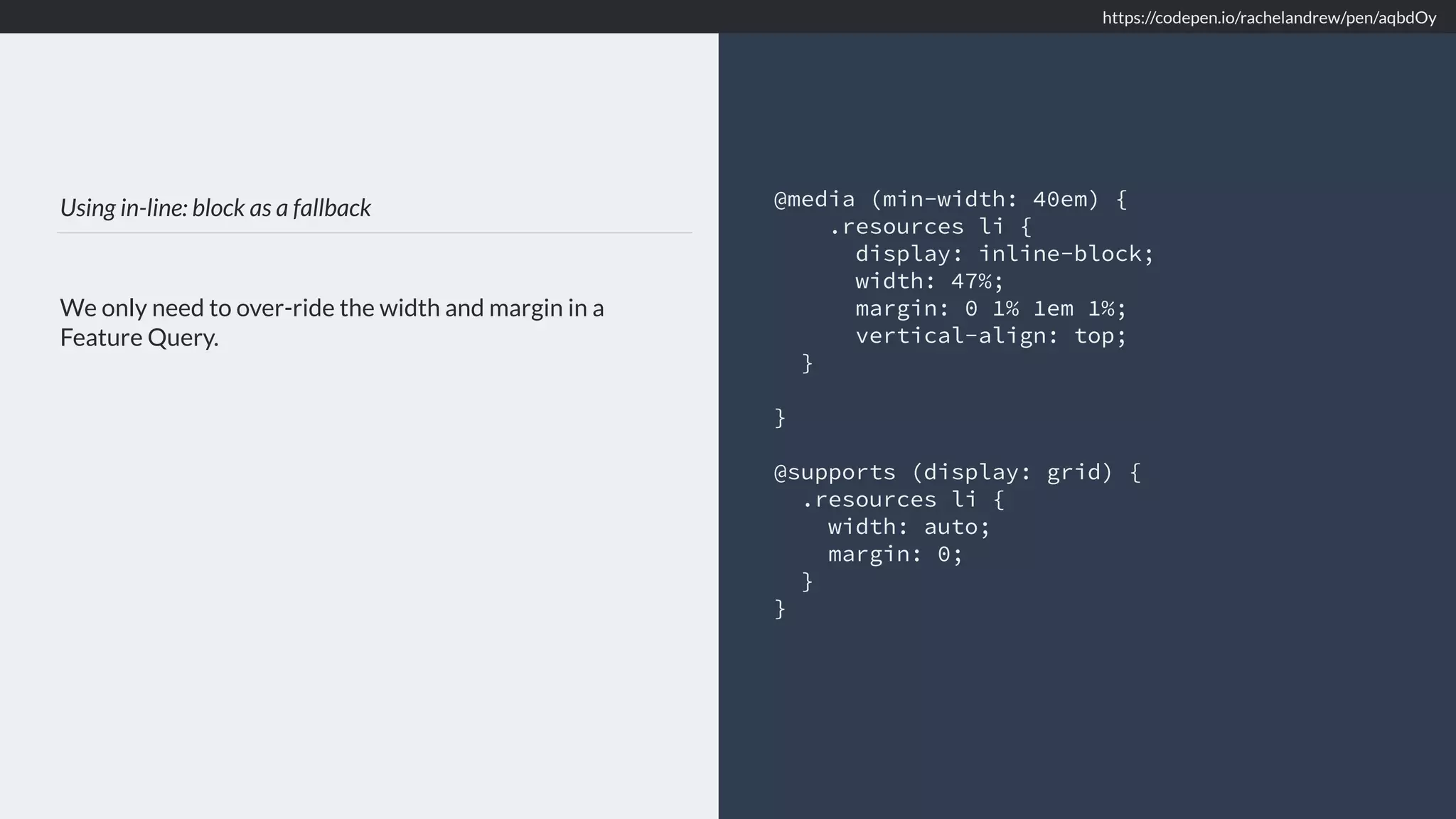The width and height of the screenshot is (1456, 819).
Task: Click the final closing brace of the code
Action: coord(780,609)
